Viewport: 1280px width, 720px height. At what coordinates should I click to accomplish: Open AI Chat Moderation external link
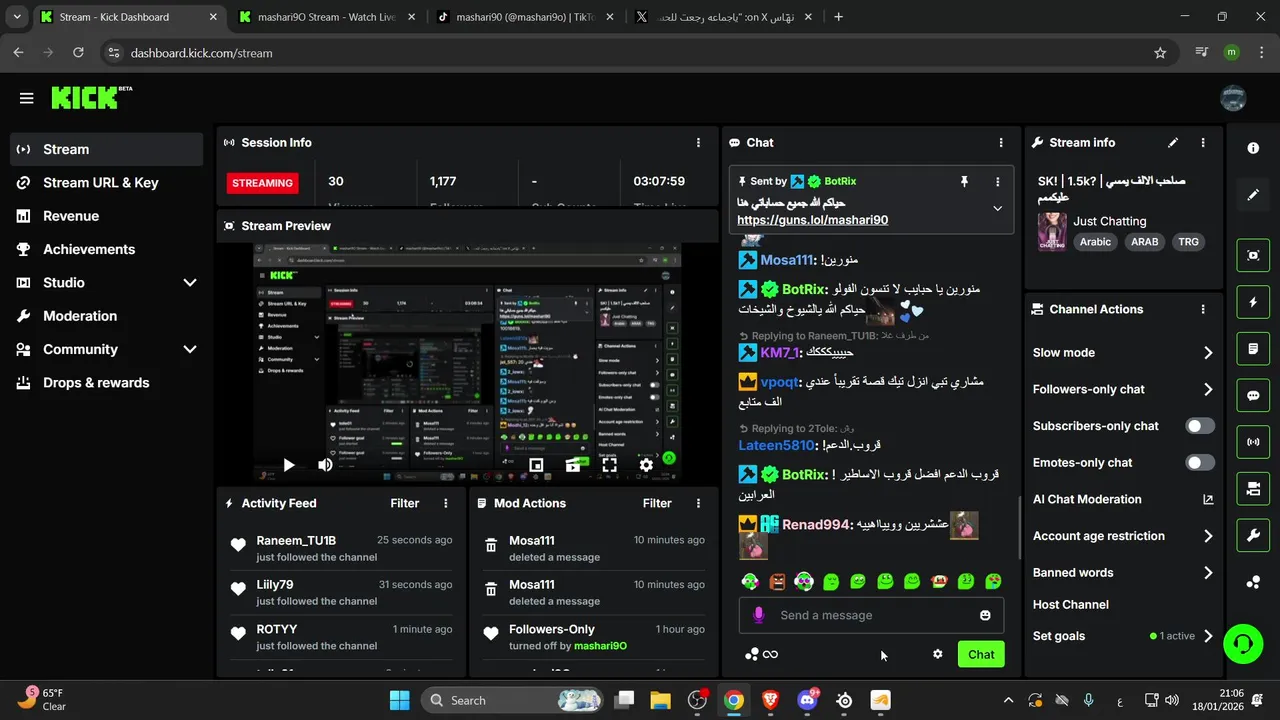(x=1208, y=499)
